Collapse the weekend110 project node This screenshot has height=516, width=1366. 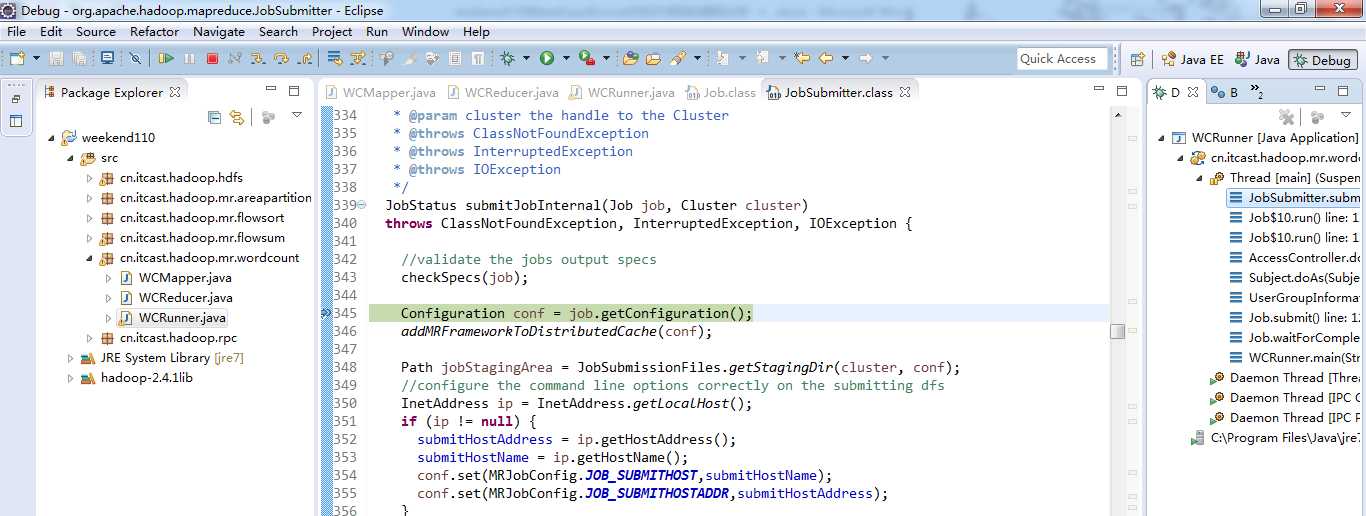click(51, 138)
